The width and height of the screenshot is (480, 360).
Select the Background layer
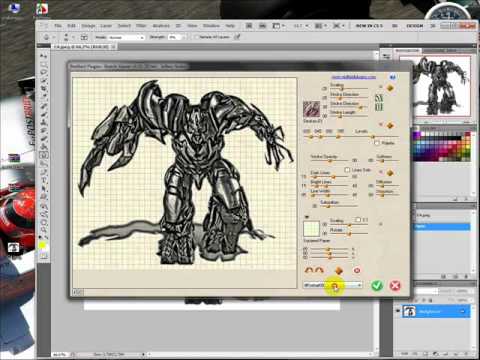click(x=436, y=311)
